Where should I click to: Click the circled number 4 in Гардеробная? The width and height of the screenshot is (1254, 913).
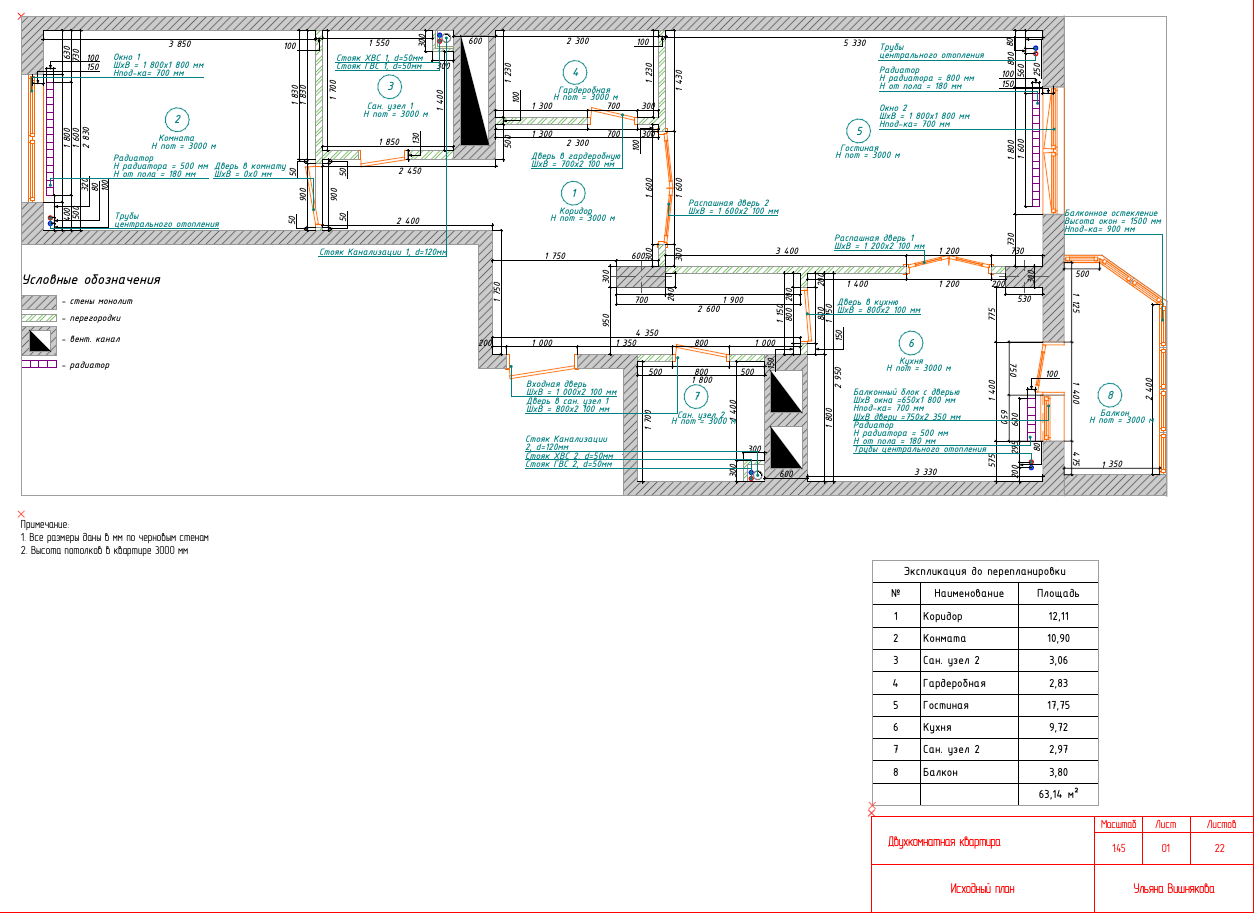point(573,72)
